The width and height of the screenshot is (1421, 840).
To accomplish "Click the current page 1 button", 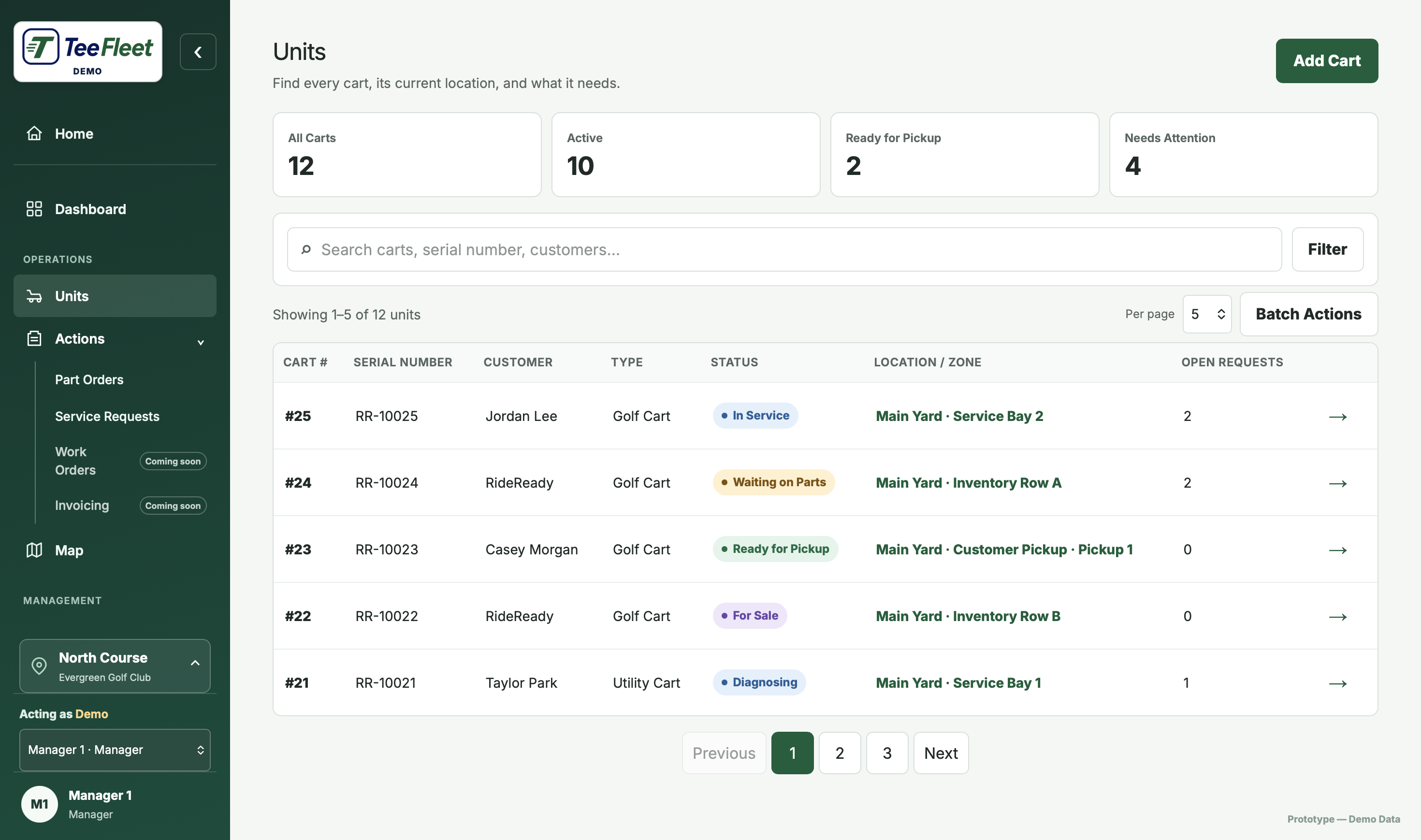I will point(792,753).
